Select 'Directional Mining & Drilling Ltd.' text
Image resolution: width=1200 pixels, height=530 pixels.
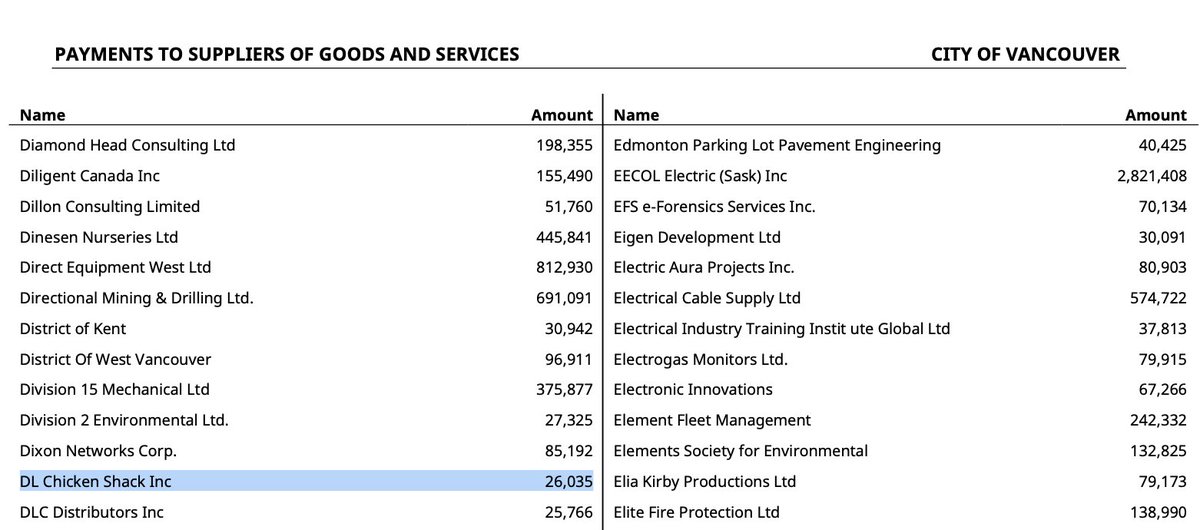(x=136, y=298)
